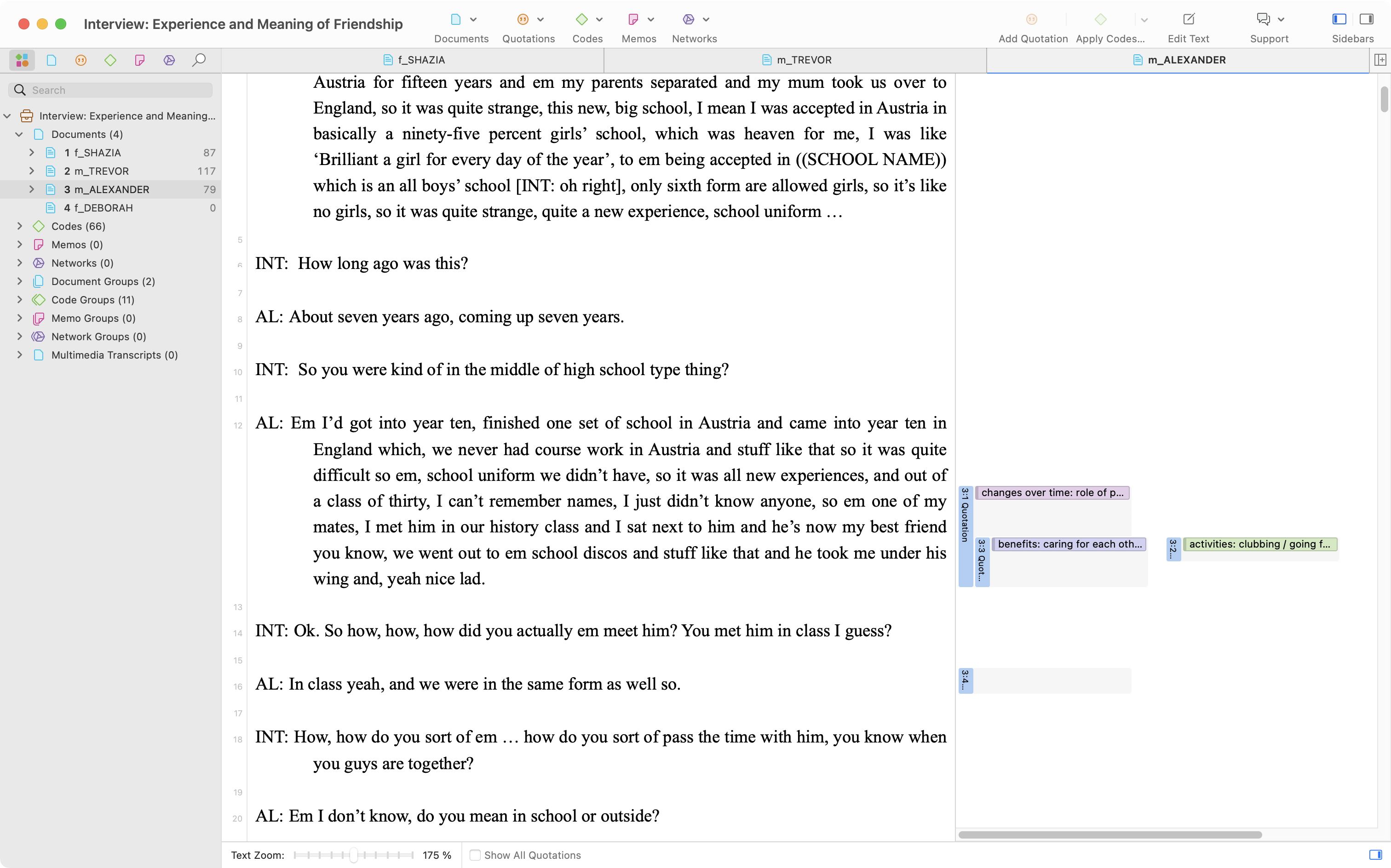Open the Codes toolbar dropdown arrow
This screenshot has width=1391, height=868.
point(599,19)
